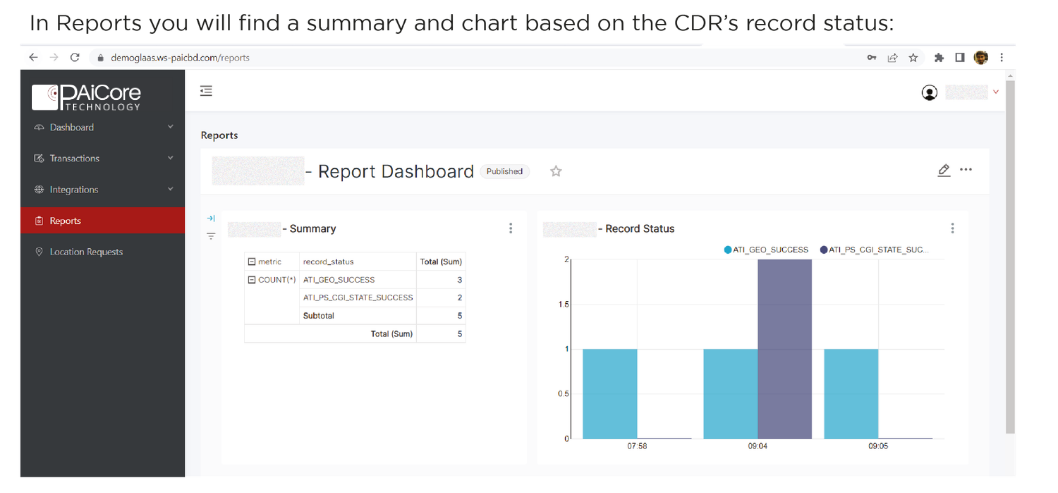
Task: Click the filter bar icon beside Summary
Action: click(x=211, y=236)
